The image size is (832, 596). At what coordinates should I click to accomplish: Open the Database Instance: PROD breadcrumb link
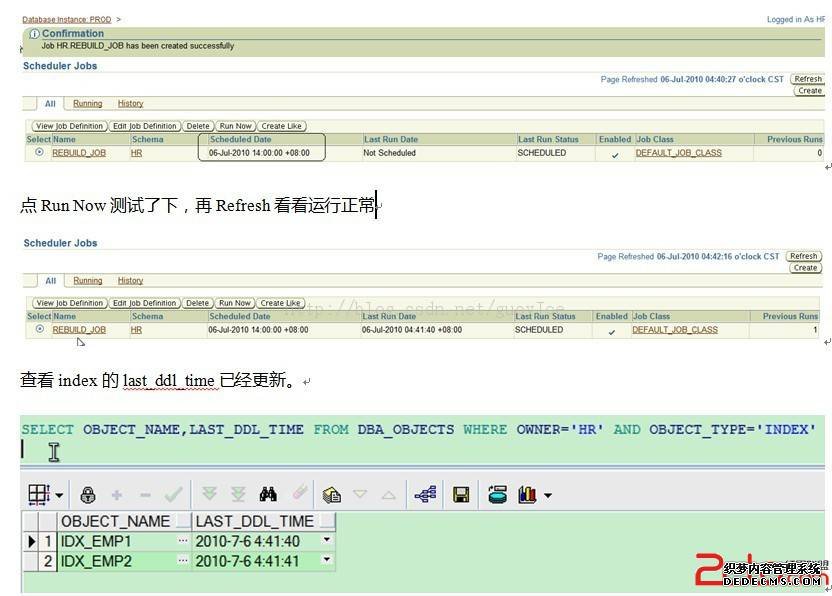(x=67, y=19)
